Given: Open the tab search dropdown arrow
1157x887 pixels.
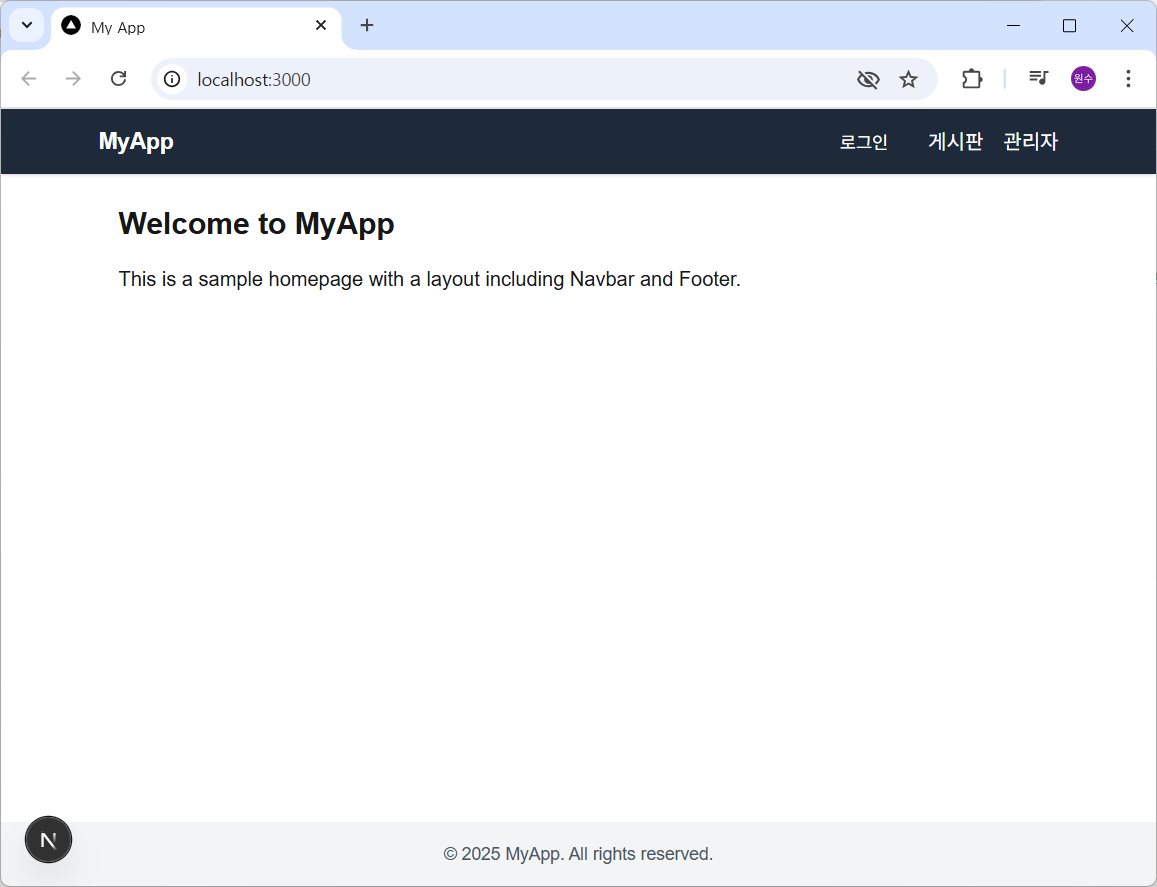Looking at the screenshot, I should click(27, 26).
